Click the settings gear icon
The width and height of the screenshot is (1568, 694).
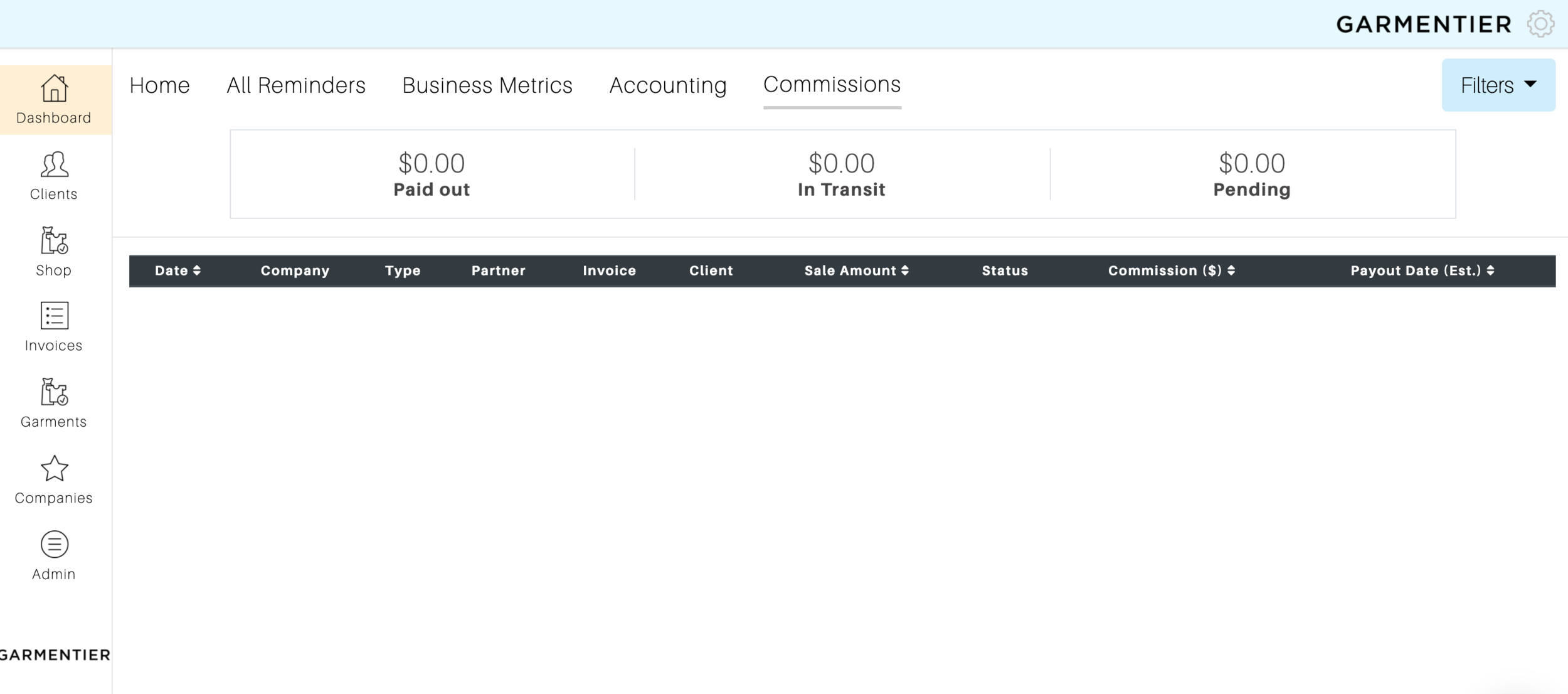point(1540,24)
